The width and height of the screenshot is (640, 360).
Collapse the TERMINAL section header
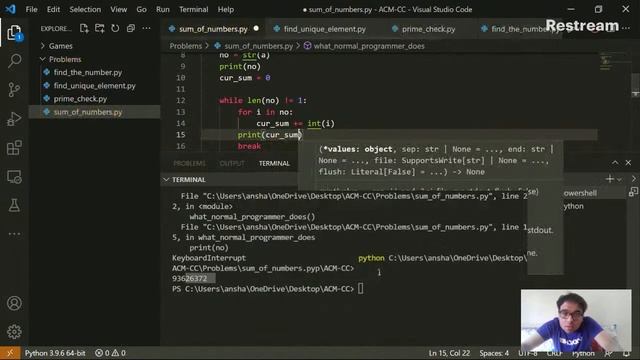click(x=189, y=180)
